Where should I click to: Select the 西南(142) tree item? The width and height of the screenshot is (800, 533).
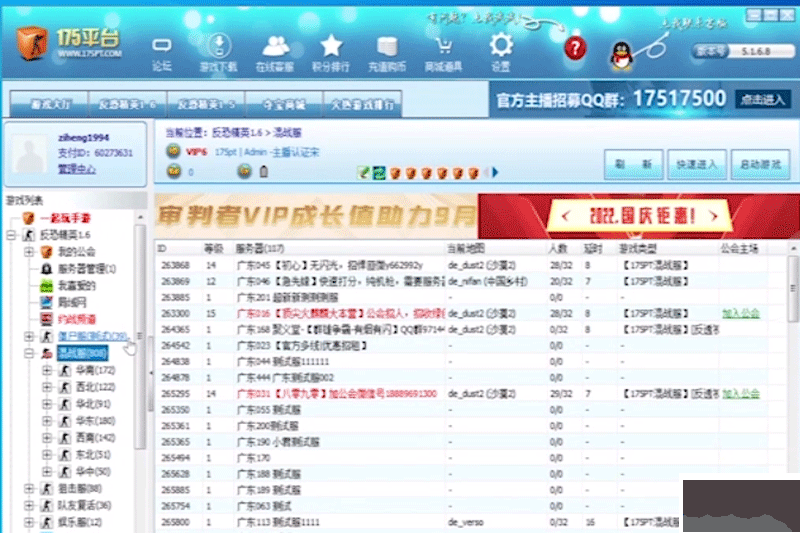pyautogui.click(x=95, y=438)
